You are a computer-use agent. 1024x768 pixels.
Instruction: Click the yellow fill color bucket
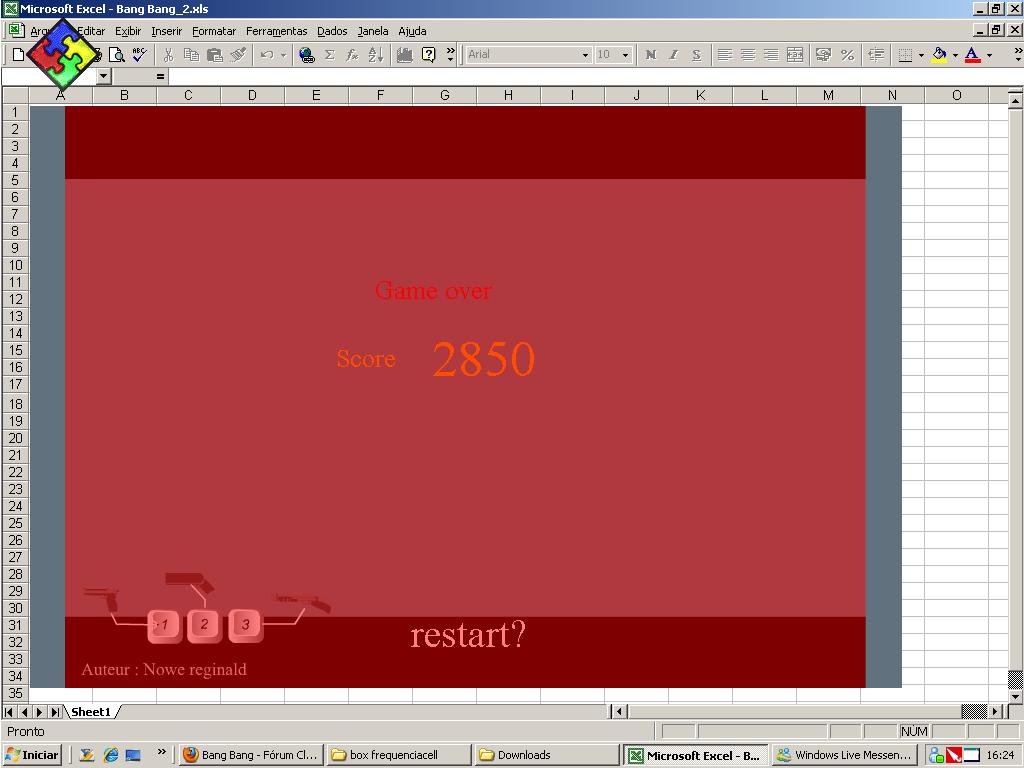938,55
